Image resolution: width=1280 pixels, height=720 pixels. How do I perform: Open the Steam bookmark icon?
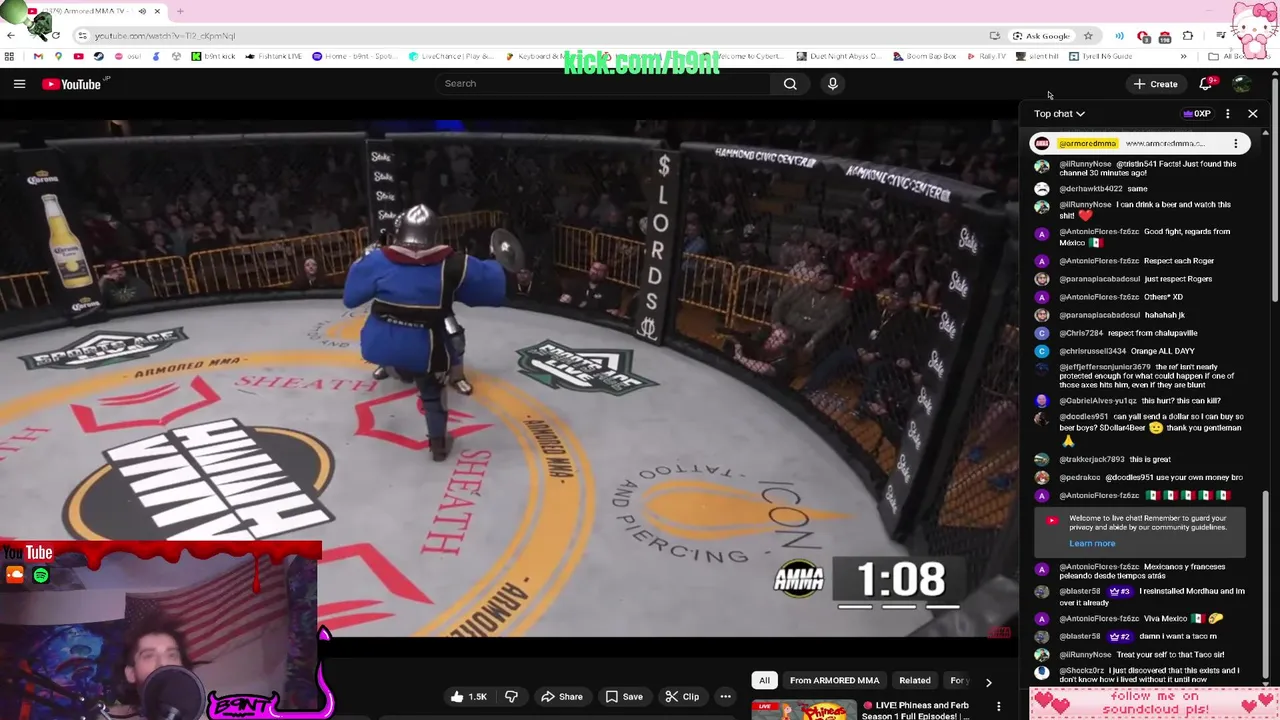point(98,56)
